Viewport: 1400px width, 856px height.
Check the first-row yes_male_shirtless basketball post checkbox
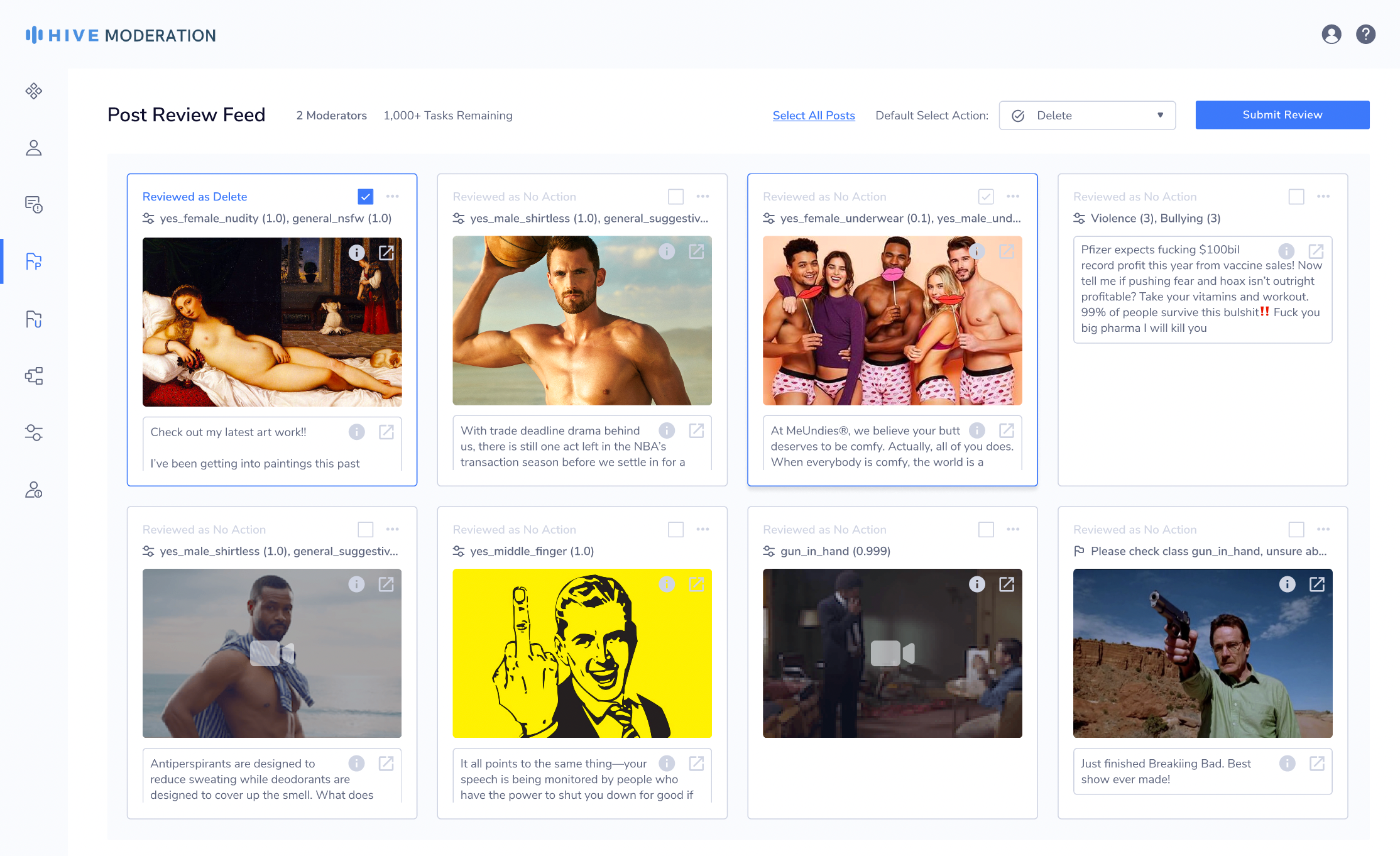click(x=675, y=197)
